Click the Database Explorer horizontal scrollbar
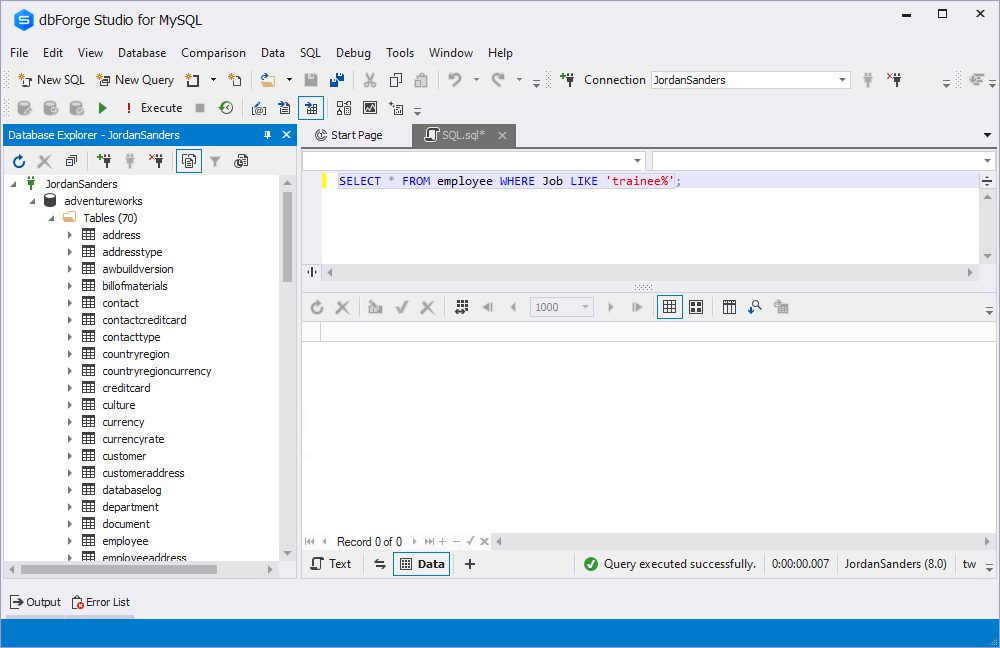 pyautogui.click(x=119, y=569)
